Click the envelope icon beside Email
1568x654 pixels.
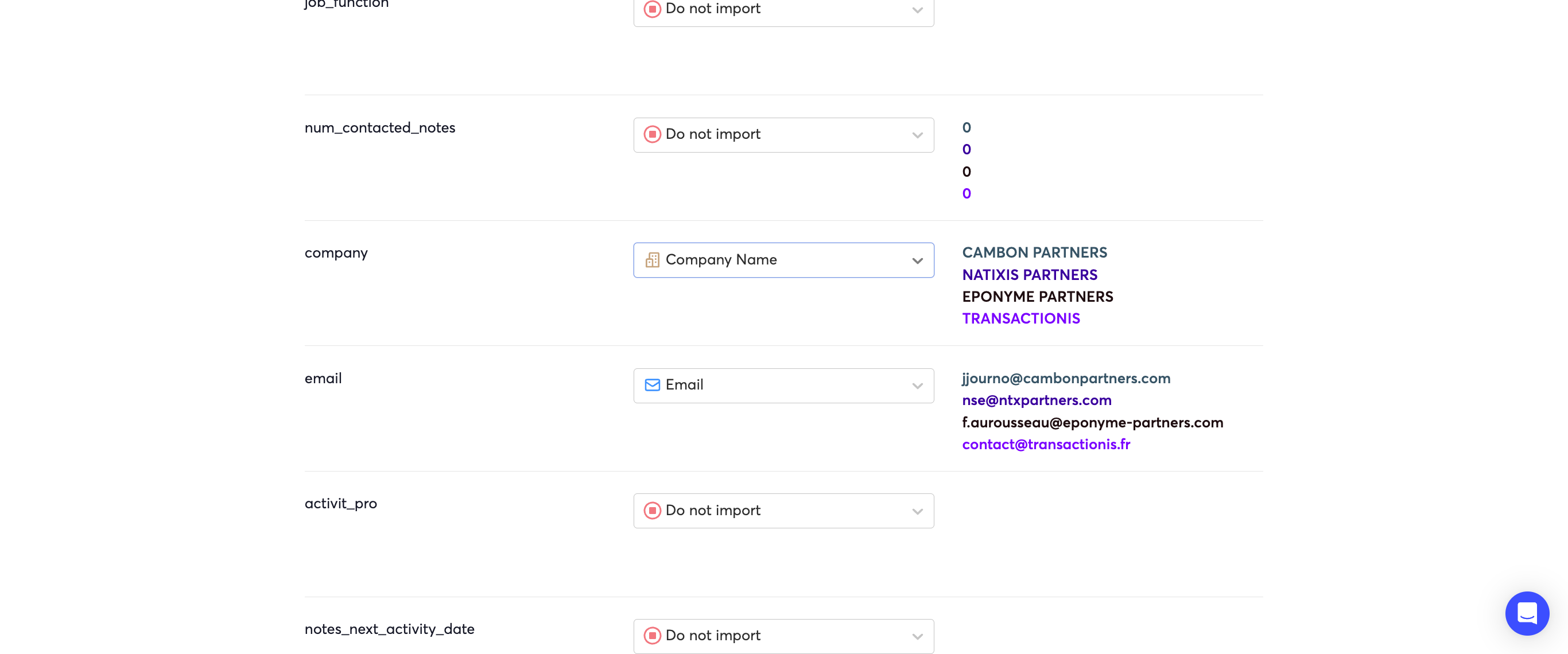[652, 385]
